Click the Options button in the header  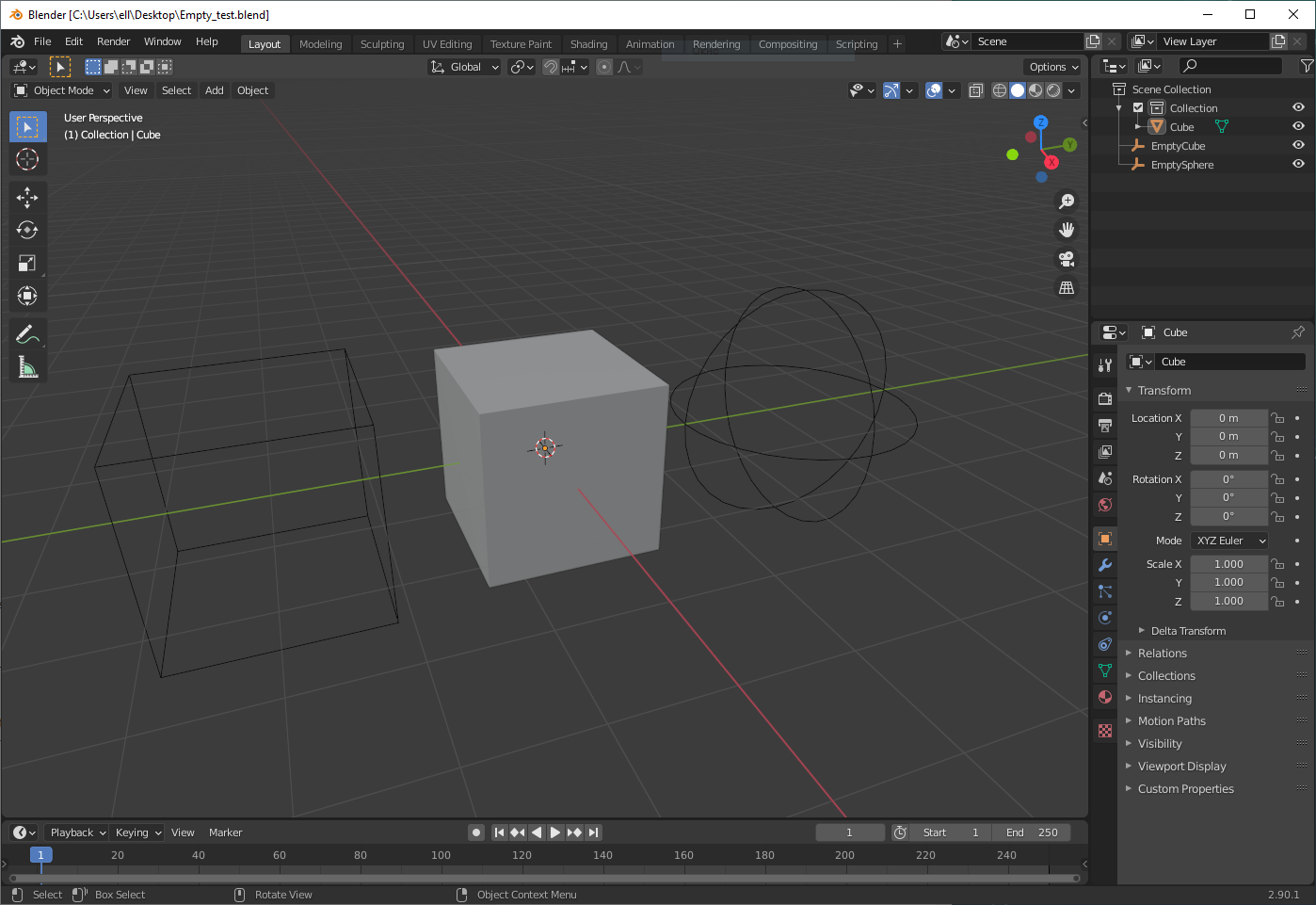(1051, 67)
